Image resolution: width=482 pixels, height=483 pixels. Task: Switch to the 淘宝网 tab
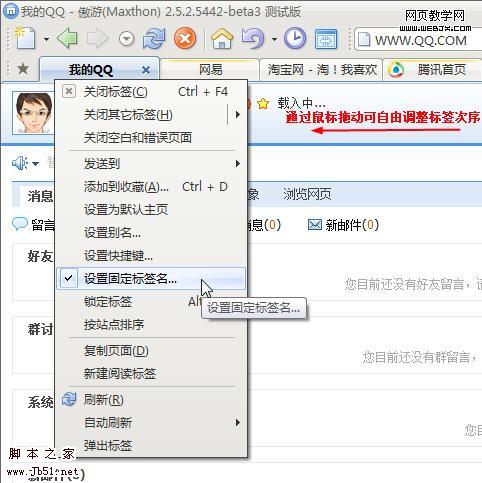pyautogui.click(x=321, y=70)
